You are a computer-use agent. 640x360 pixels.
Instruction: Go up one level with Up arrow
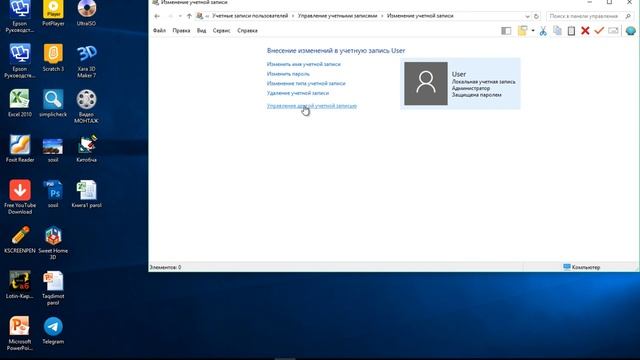(189, 16)
